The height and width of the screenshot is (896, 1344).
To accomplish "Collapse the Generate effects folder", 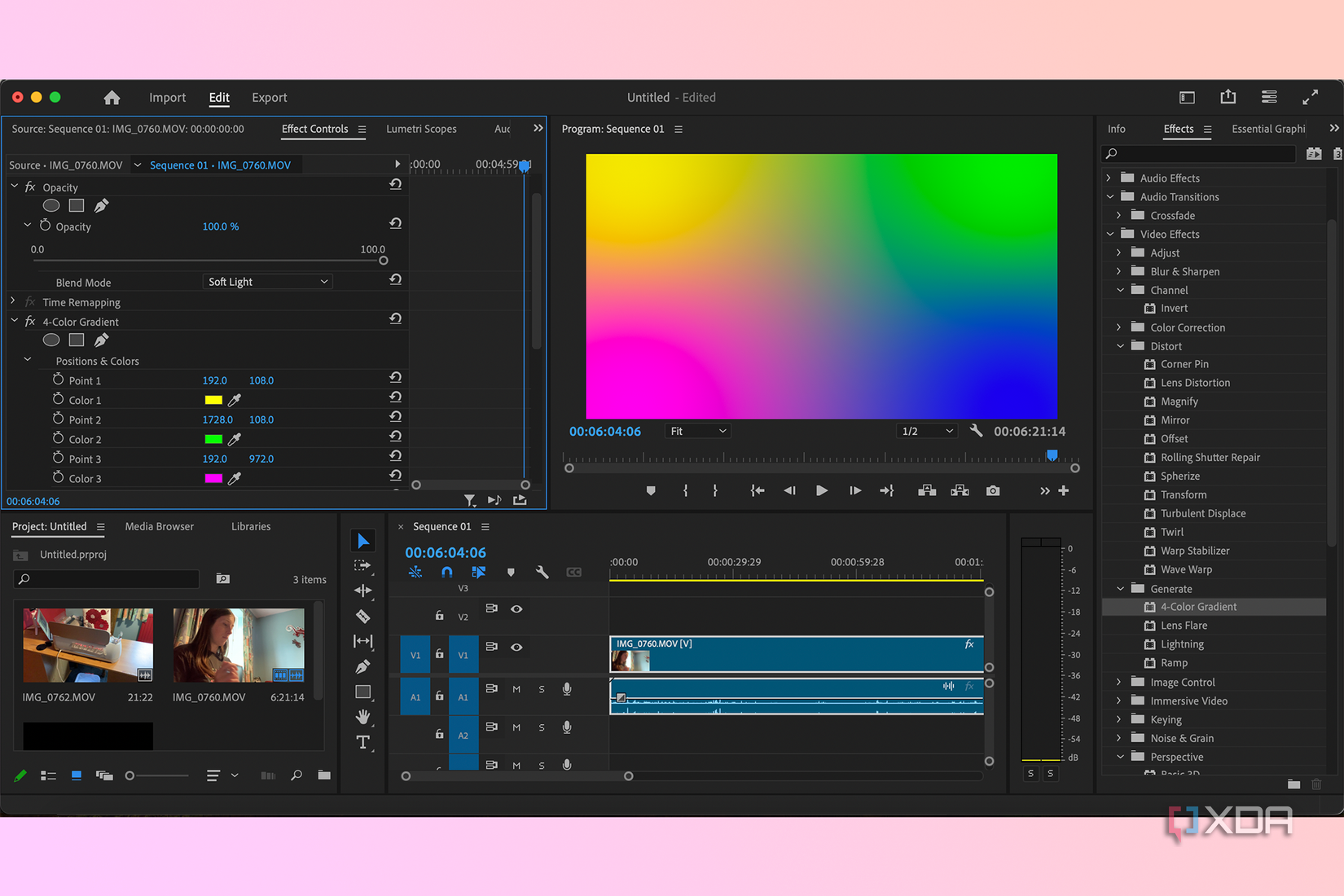I will click(x=1120, y=587).
